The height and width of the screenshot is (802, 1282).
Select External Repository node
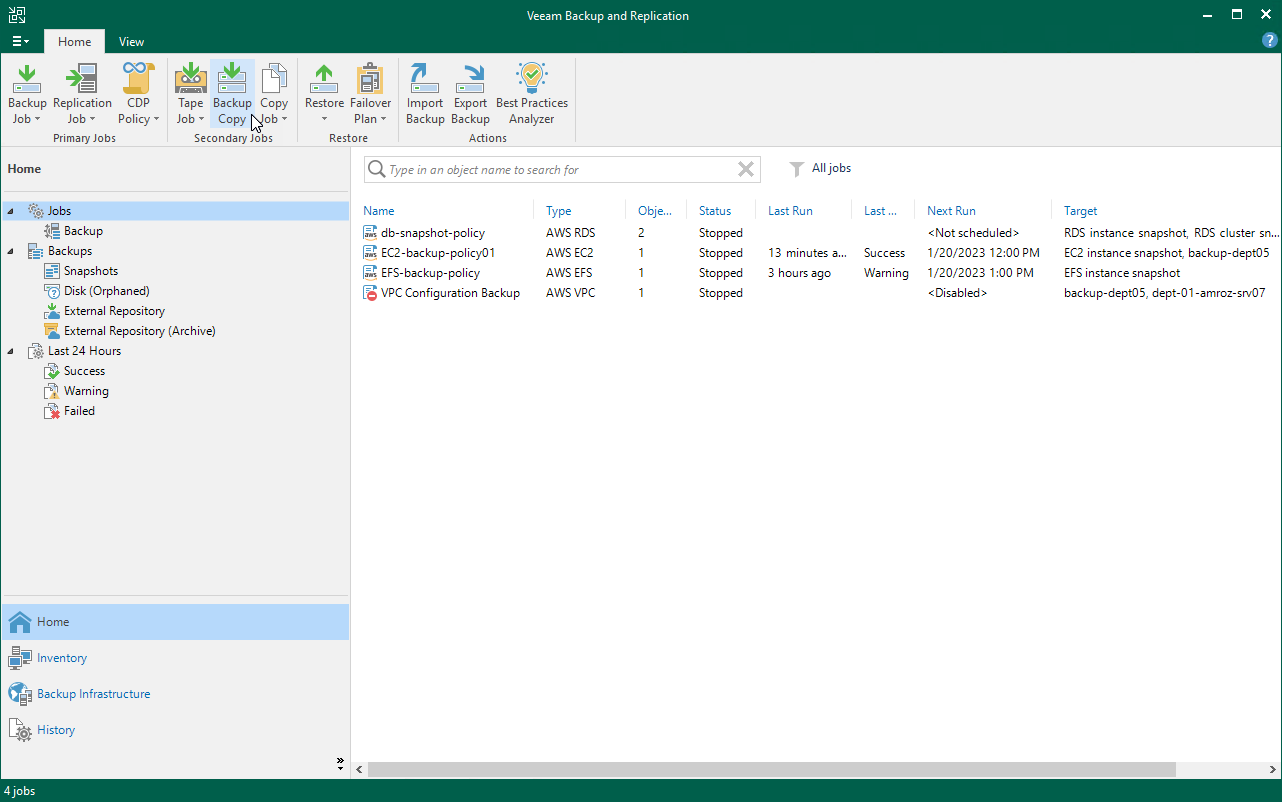tap(114, 311)
